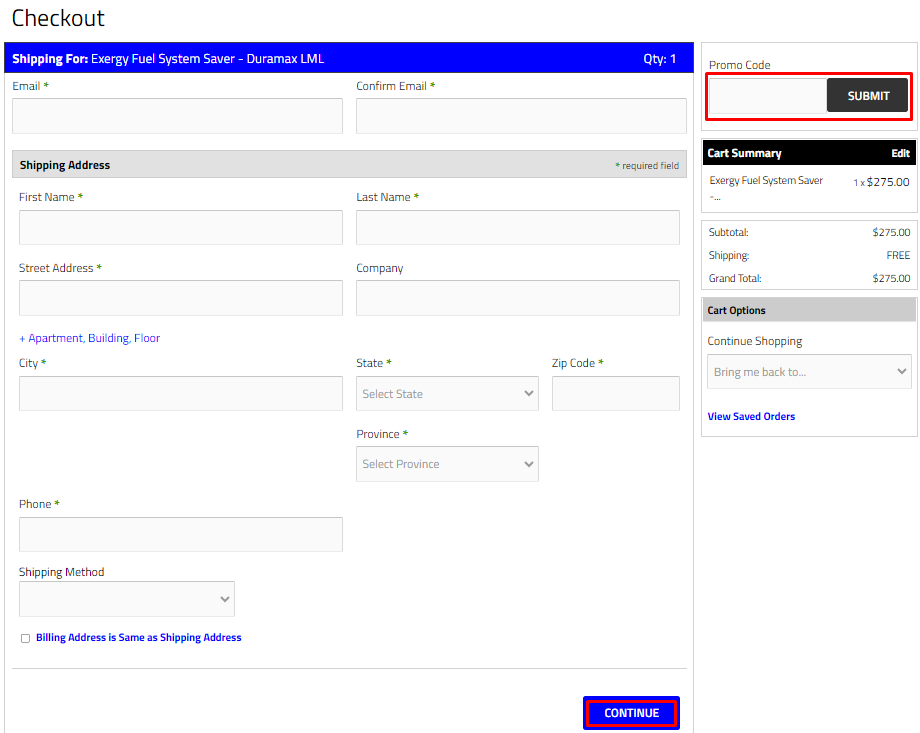Viewport: 920px width, 733px height.
Task: Click the First Name field
Action: [180, 227]
